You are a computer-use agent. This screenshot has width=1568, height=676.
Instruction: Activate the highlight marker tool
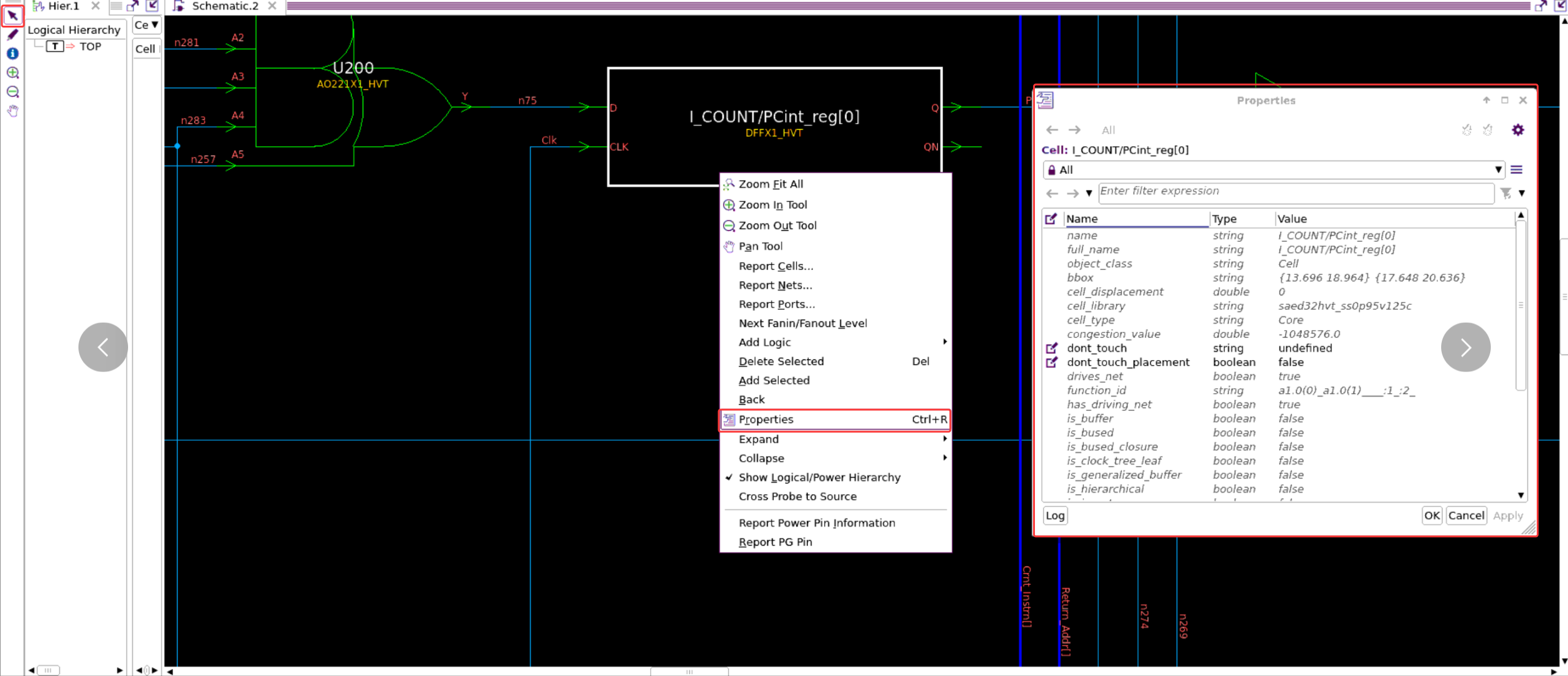click(x=12, y=35)
